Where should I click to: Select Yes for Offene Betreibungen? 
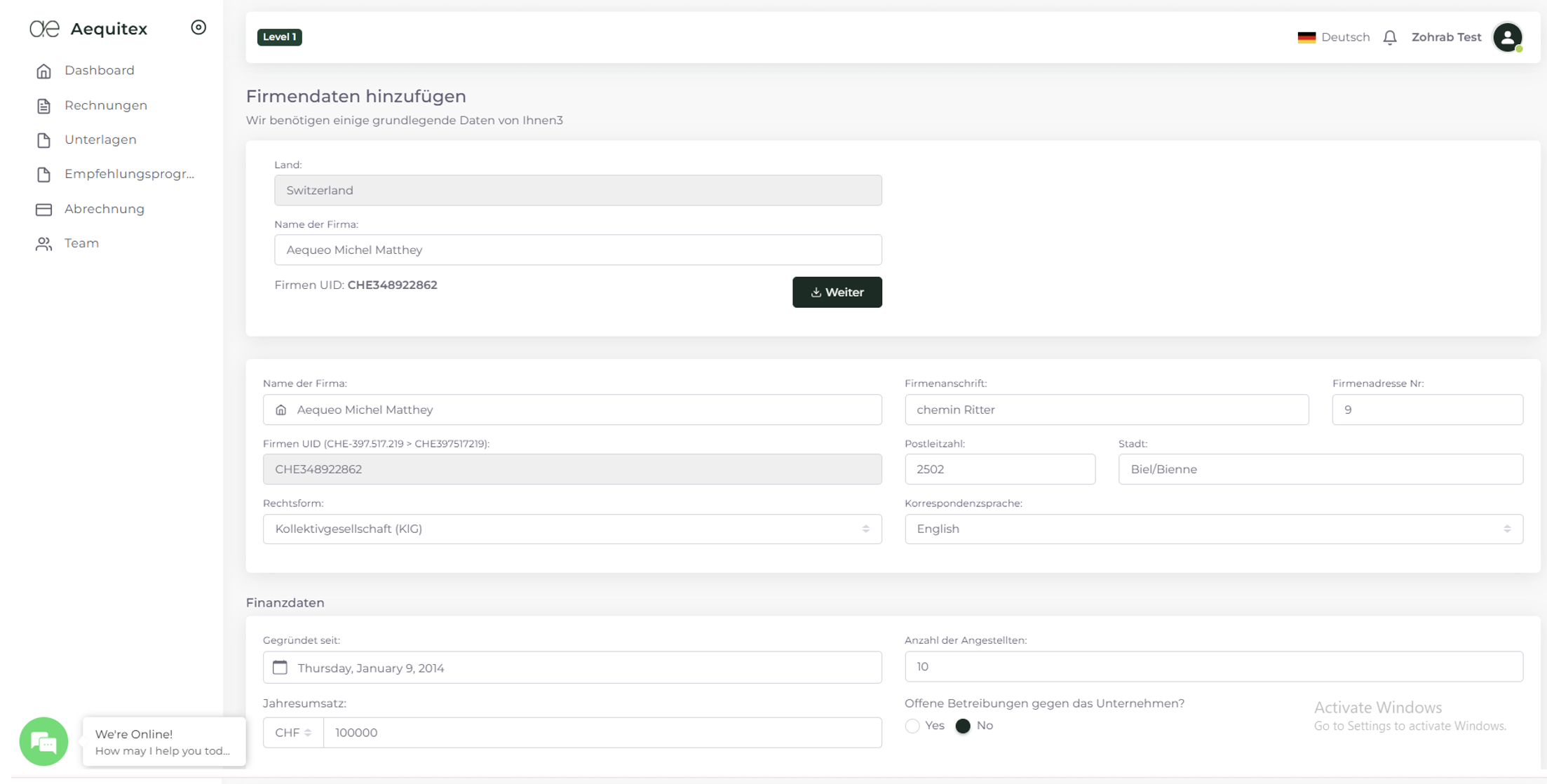[x=912, y=726]
